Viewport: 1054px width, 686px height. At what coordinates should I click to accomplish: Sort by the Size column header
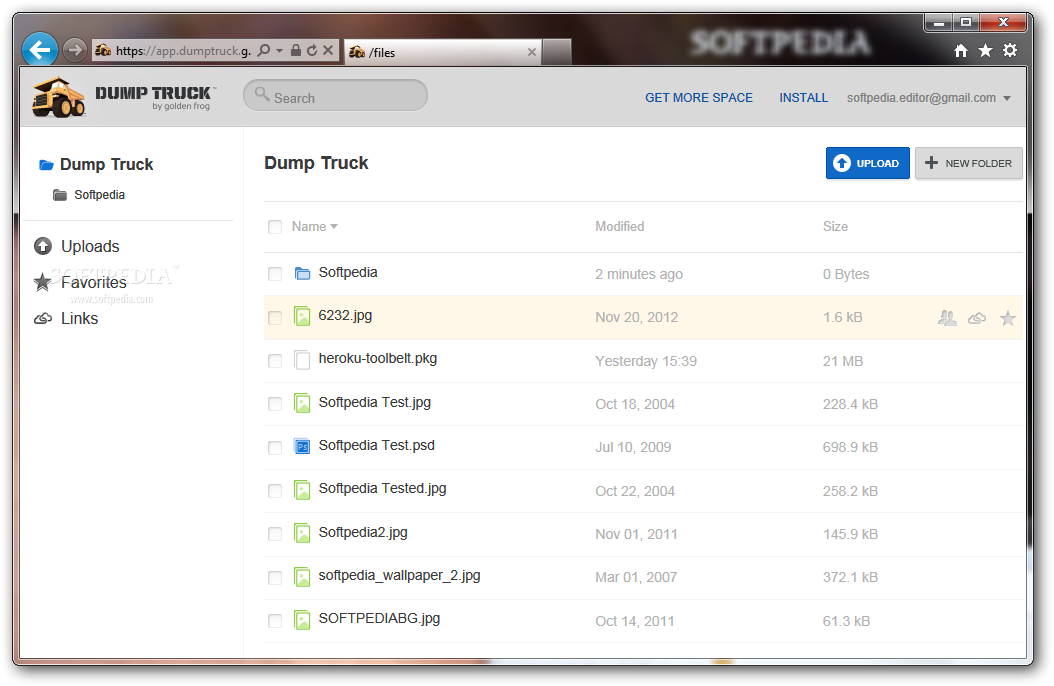coord(835,227)
